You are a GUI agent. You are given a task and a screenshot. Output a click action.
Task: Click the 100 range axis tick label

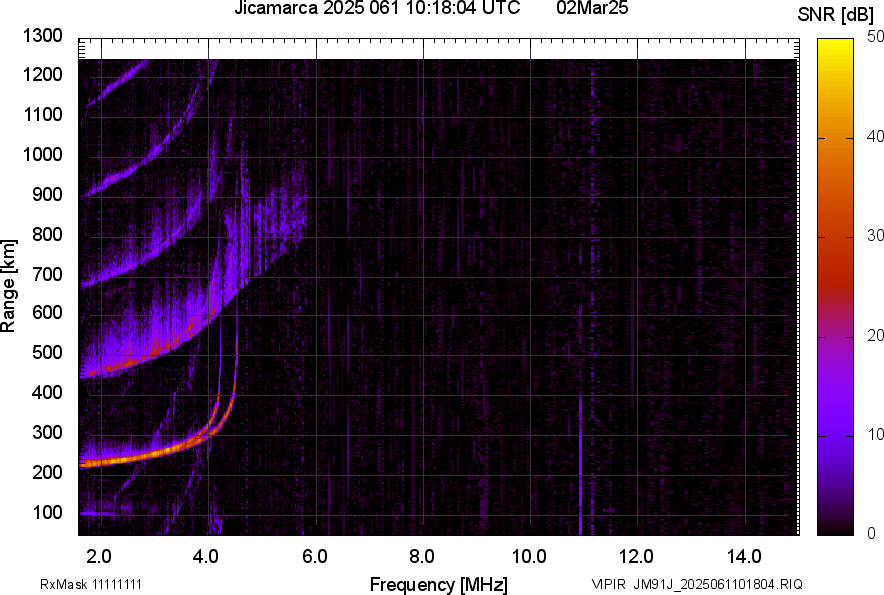pyautogui.click(x=46, y=512)
